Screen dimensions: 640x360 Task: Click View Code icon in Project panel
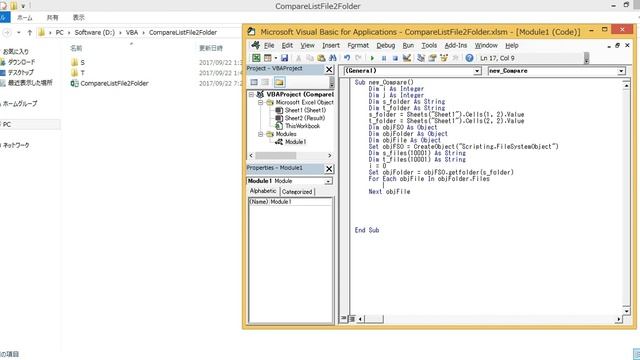[254, 82]
